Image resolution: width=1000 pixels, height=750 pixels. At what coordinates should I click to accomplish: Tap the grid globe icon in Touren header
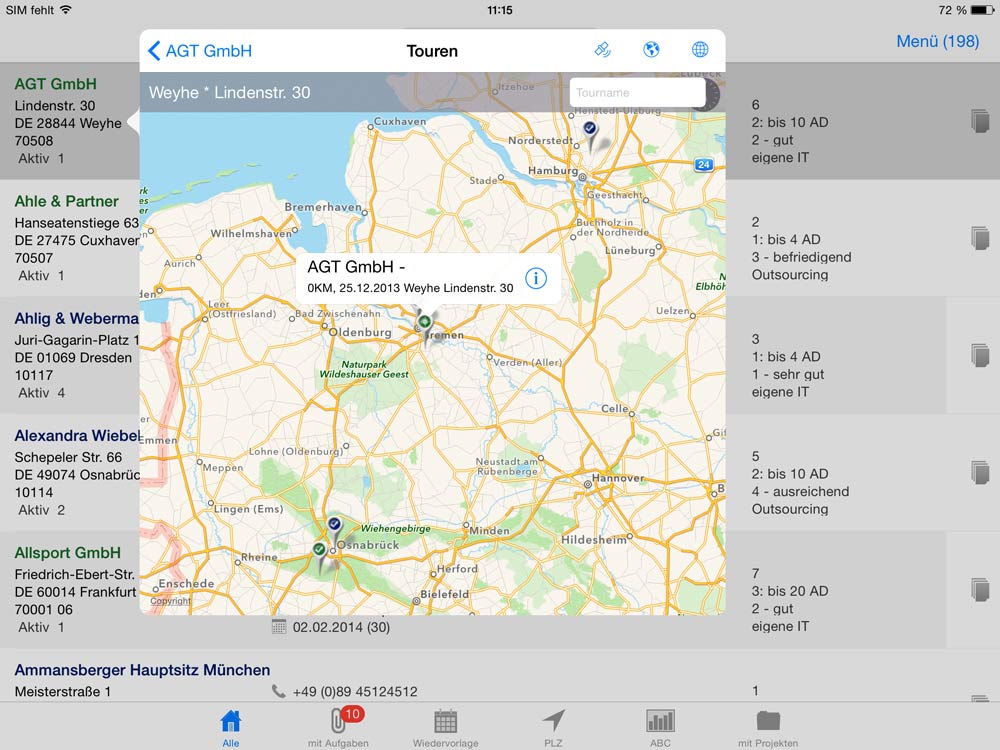(x=700, y=50)
